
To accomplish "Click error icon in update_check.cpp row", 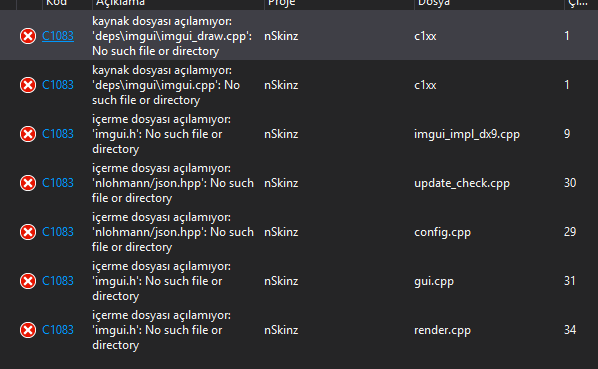I will pyautogui.click(x=28, y=183).
